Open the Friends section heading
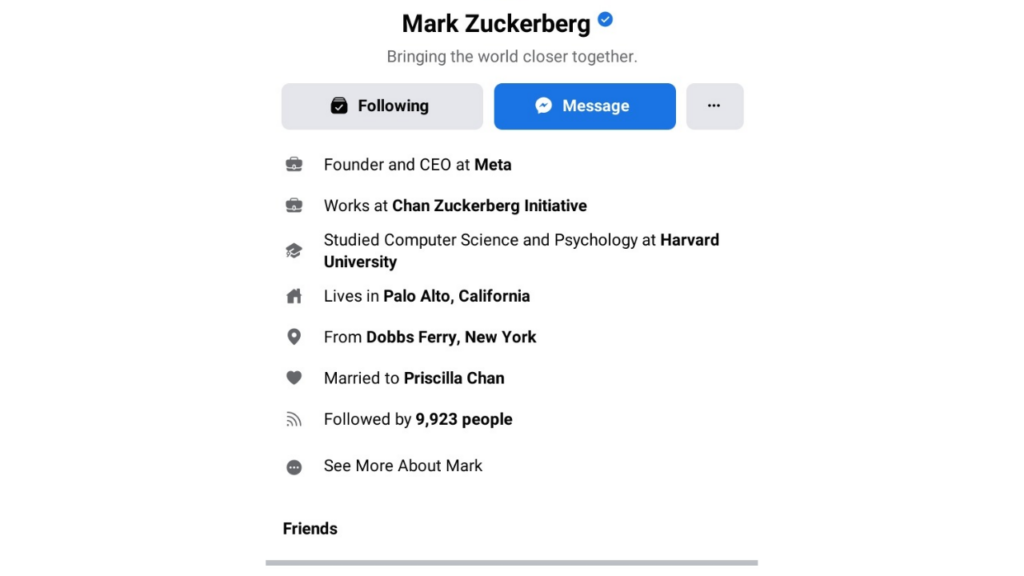This screenshot has width=1024, height=576. click(310, 528)
